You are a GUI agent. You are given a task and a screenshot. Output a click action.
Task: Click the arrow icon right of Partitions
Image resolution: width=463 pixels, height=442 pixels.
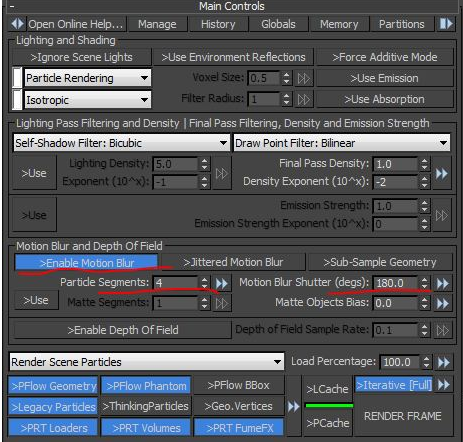pos(446,24)
